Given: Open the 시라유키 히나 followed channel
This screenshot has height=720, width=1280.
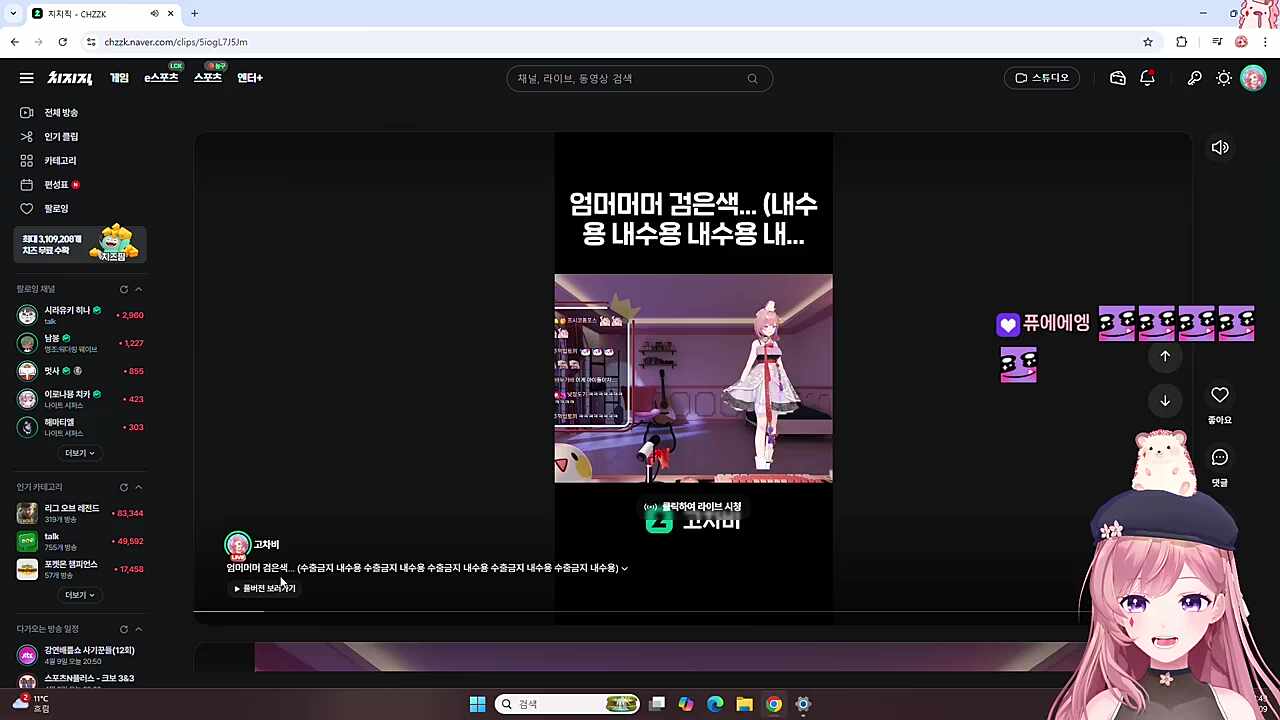Looking at the screenshot, I should pos(80,315).
